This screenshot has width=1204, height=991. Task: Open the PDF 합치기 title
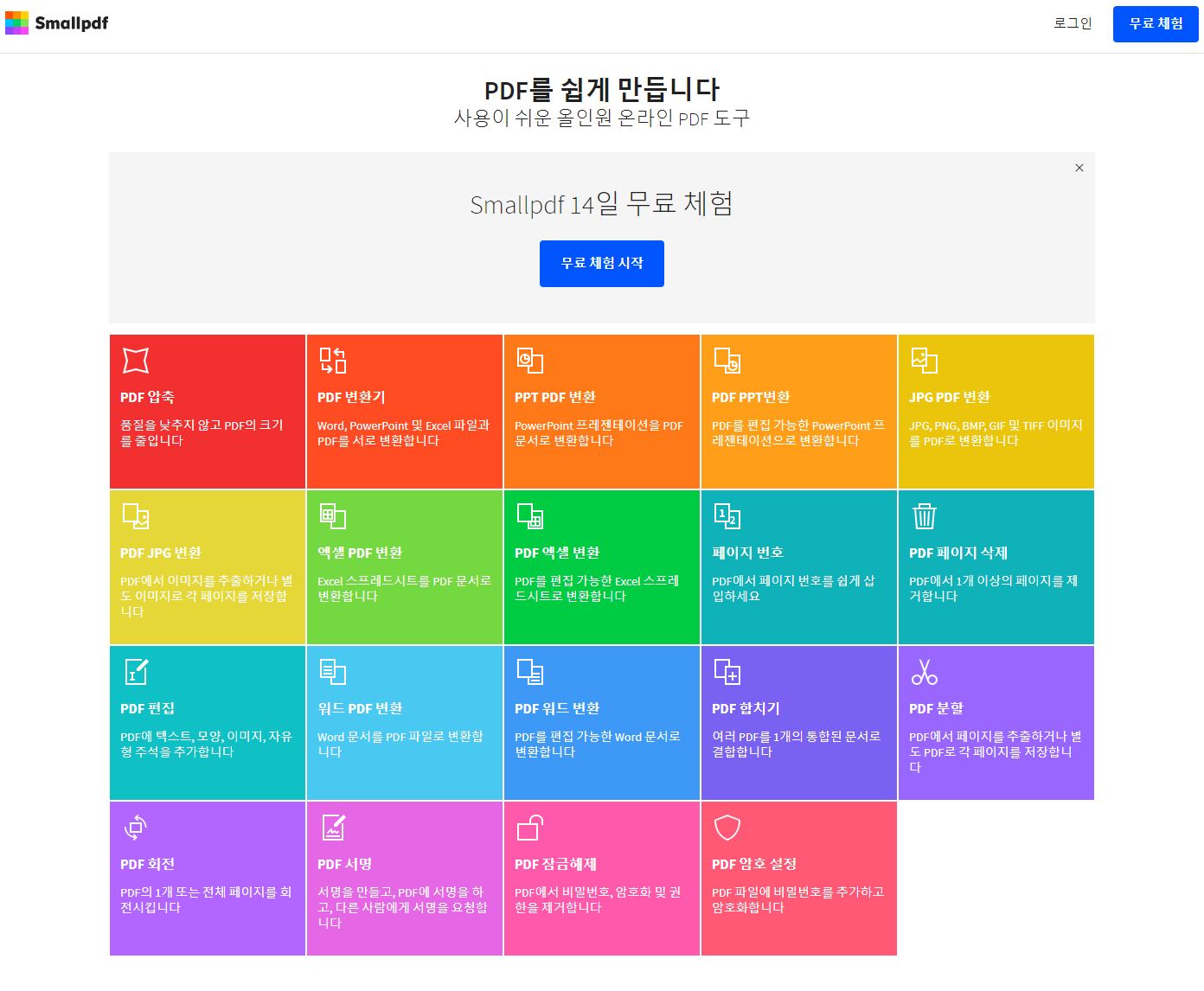tap(746, 708)
